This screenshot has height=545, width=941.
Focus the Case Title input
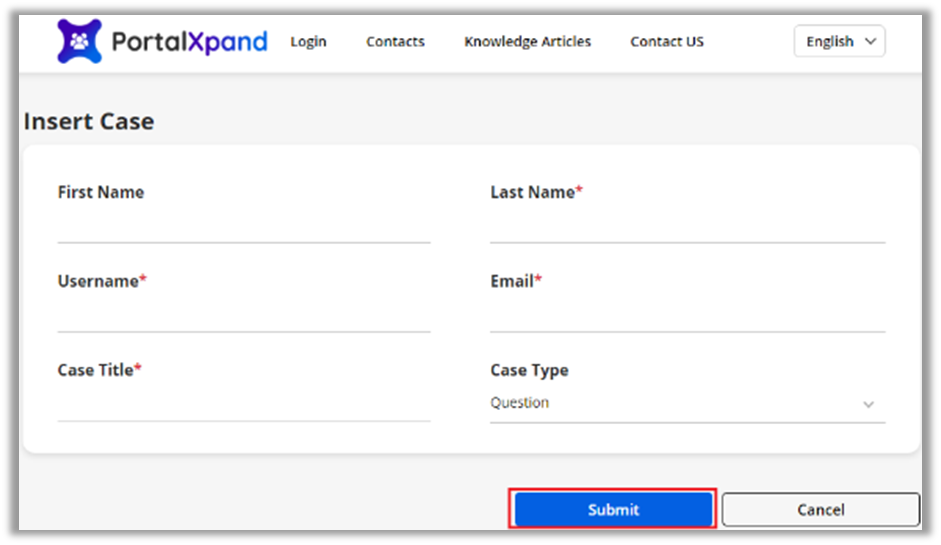click(243, 404)
